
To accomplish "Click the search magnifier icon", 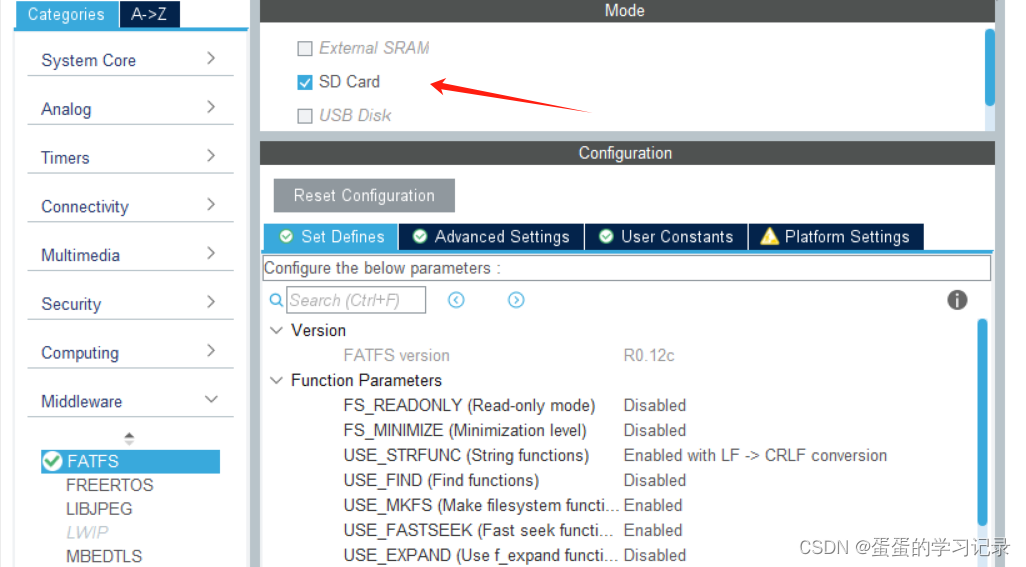I will 276,300.
